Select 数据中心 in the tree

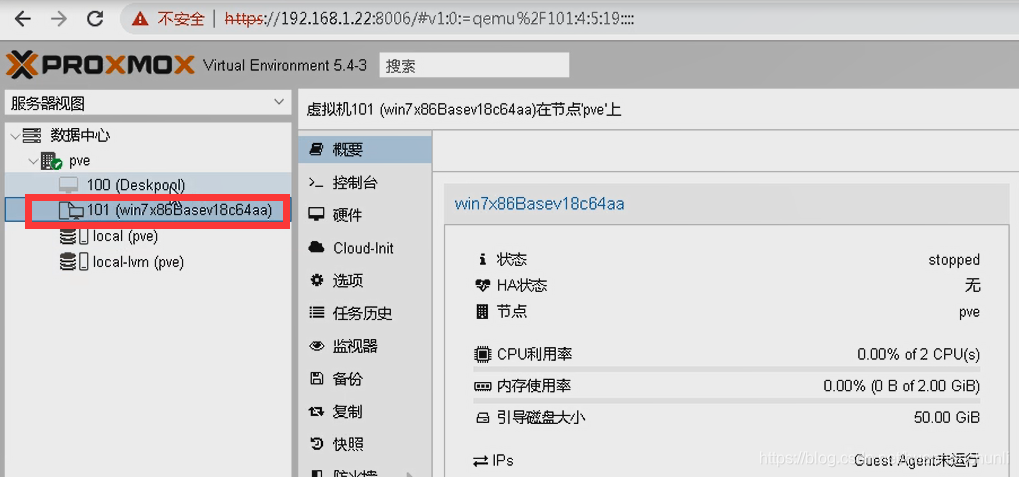pos(81,136)
